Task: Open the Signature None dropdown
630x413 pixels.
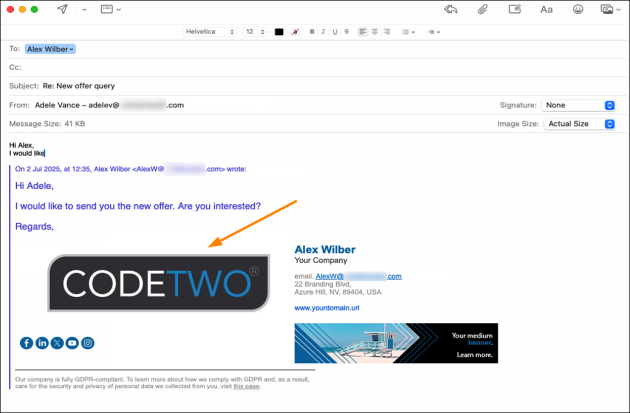Action: tap(578, 105)
